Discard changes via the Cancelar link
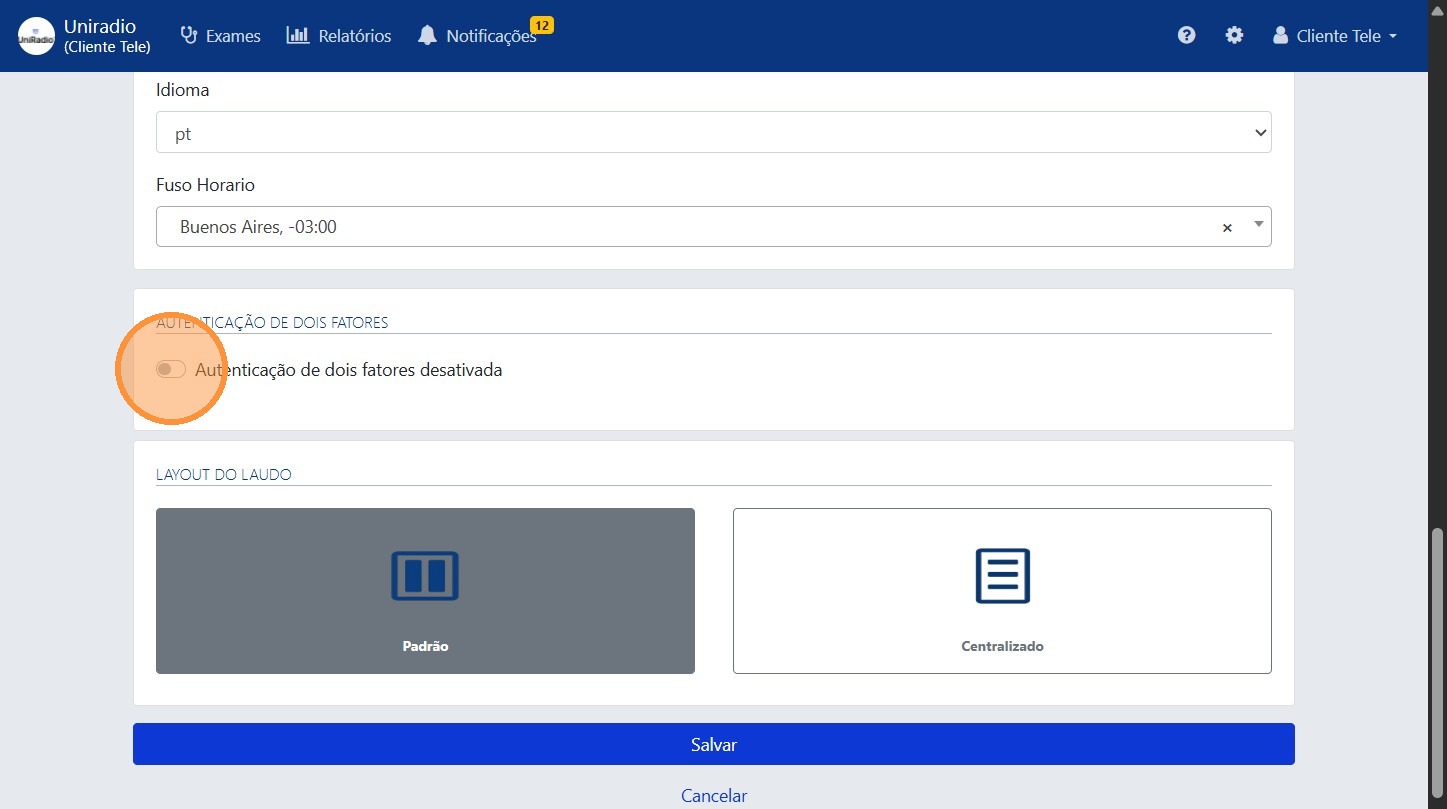Viewport: 1447px width, 809px height. point(713,795)
